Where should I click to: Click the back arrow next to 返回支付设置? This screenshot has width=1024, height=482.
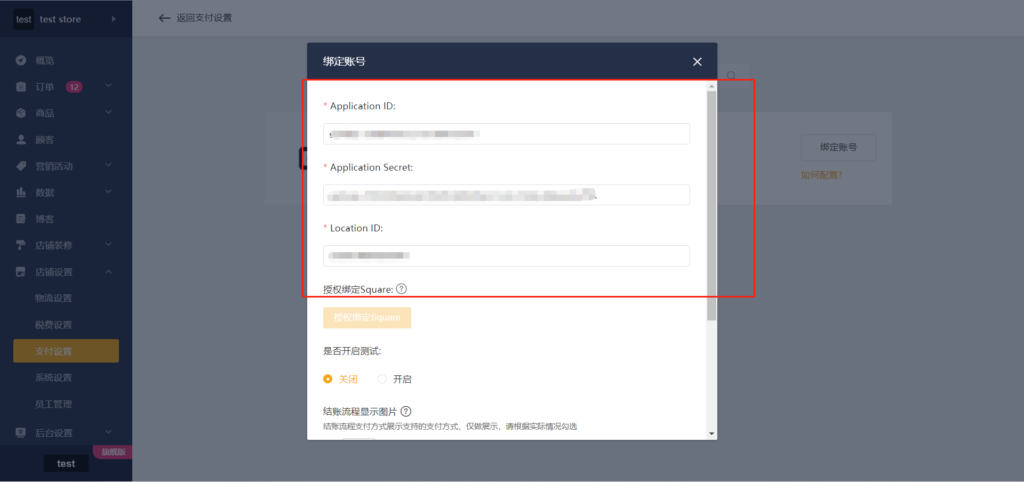(165, 18)
